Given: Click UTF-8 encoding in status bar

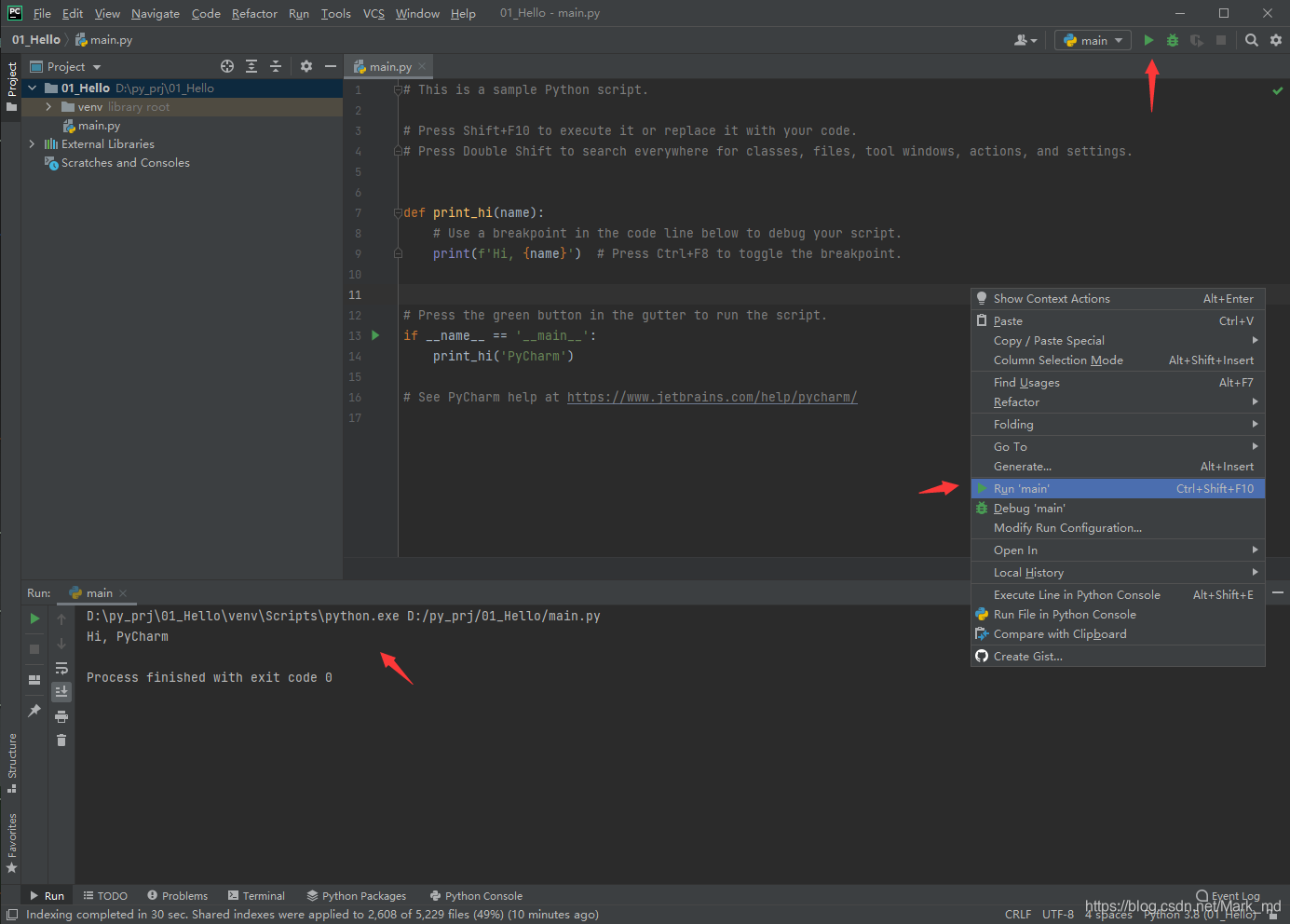Looking at the screenshot, I should [x=1058, y=915].
